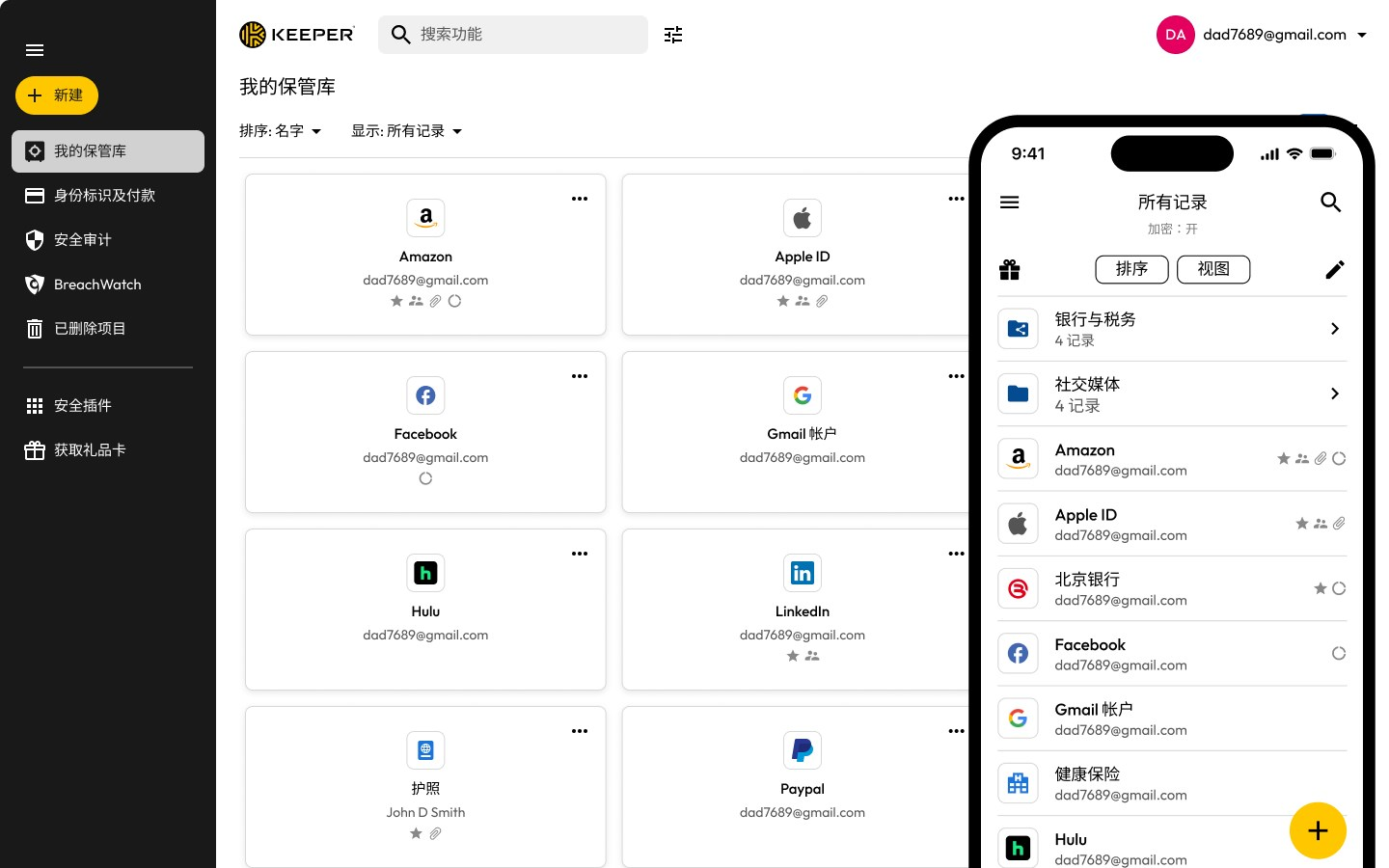Click the Facebook logo on the desktop card

pos(425,395)
